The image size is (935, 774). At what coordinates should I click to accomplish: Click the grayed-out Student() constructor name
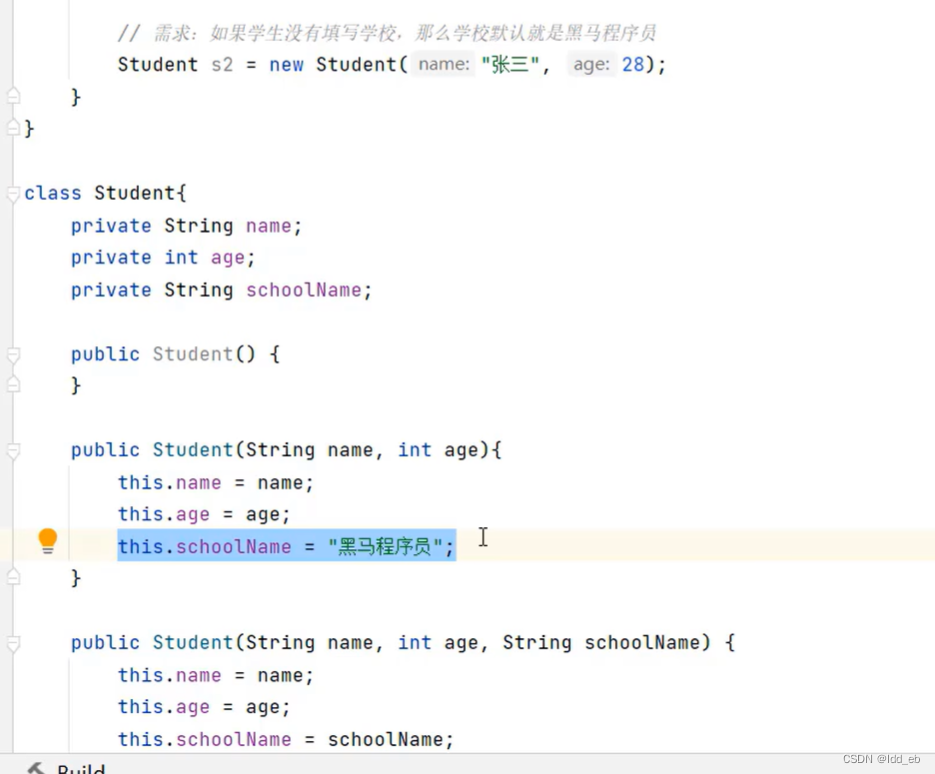pyautogui.click(x=193, y=354)
